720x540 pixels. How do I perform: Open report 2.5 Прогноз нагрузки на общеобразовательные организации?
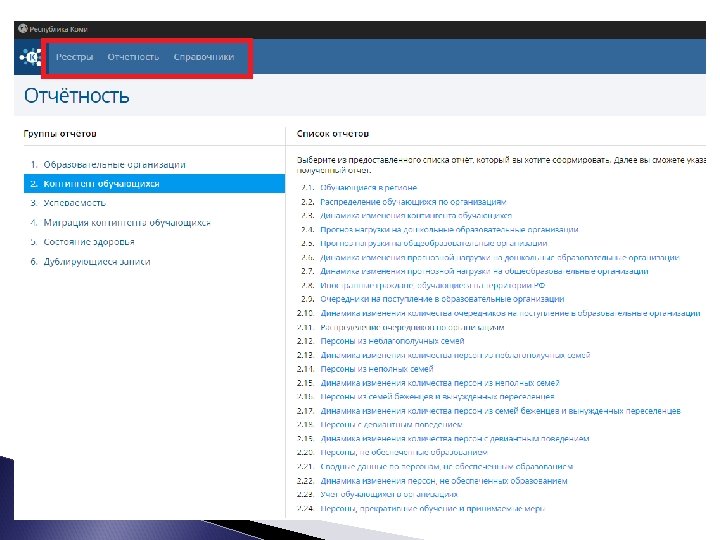pyautogui.click(x=434, y=243)
